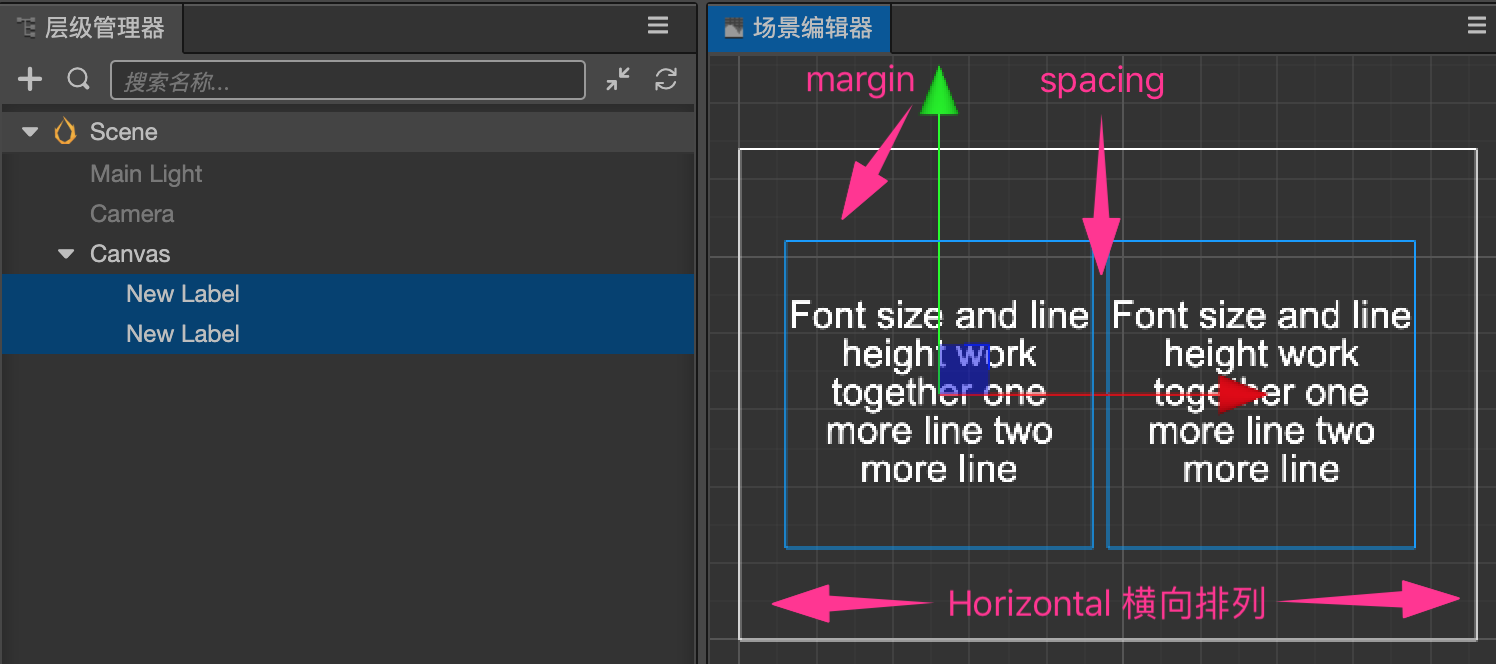Switch to the 层级管理器 tab
The image size is (1496, 664).
click(92, 28)
